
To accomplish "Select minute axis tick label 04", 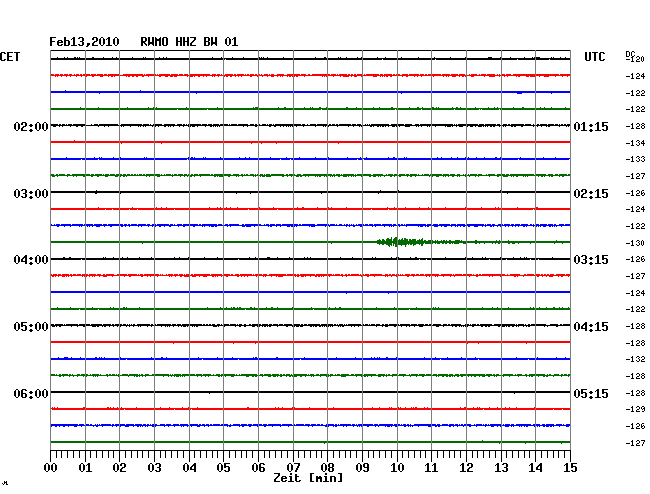I will (x=189, y=467).
